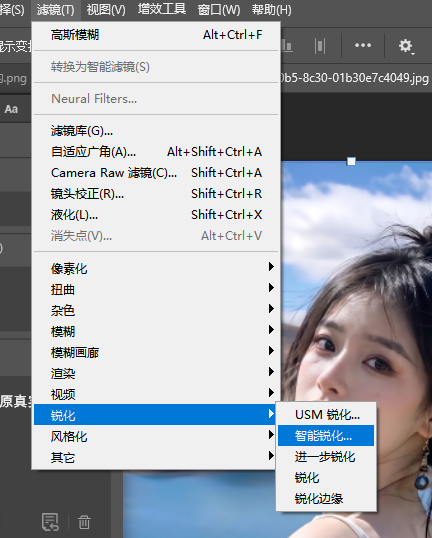Viewport: 432px width, 538px height.
Task: Click the three-dots more options icon
Action: pos(363,45)
